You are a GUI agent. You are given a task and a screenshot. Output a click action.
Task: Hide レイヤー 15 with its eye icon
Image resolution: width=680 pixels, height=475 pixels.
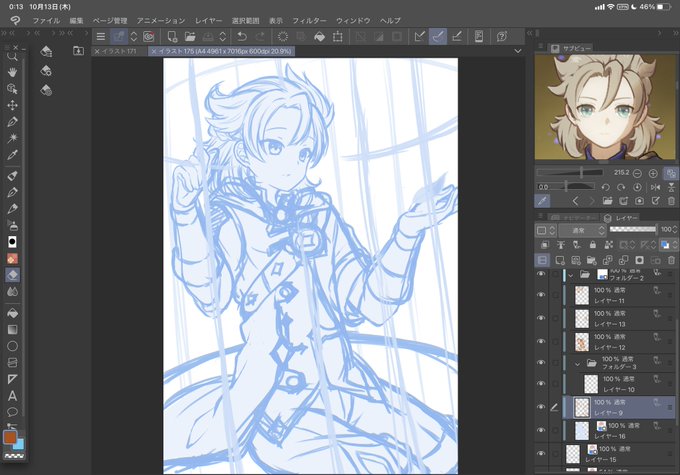541,454
